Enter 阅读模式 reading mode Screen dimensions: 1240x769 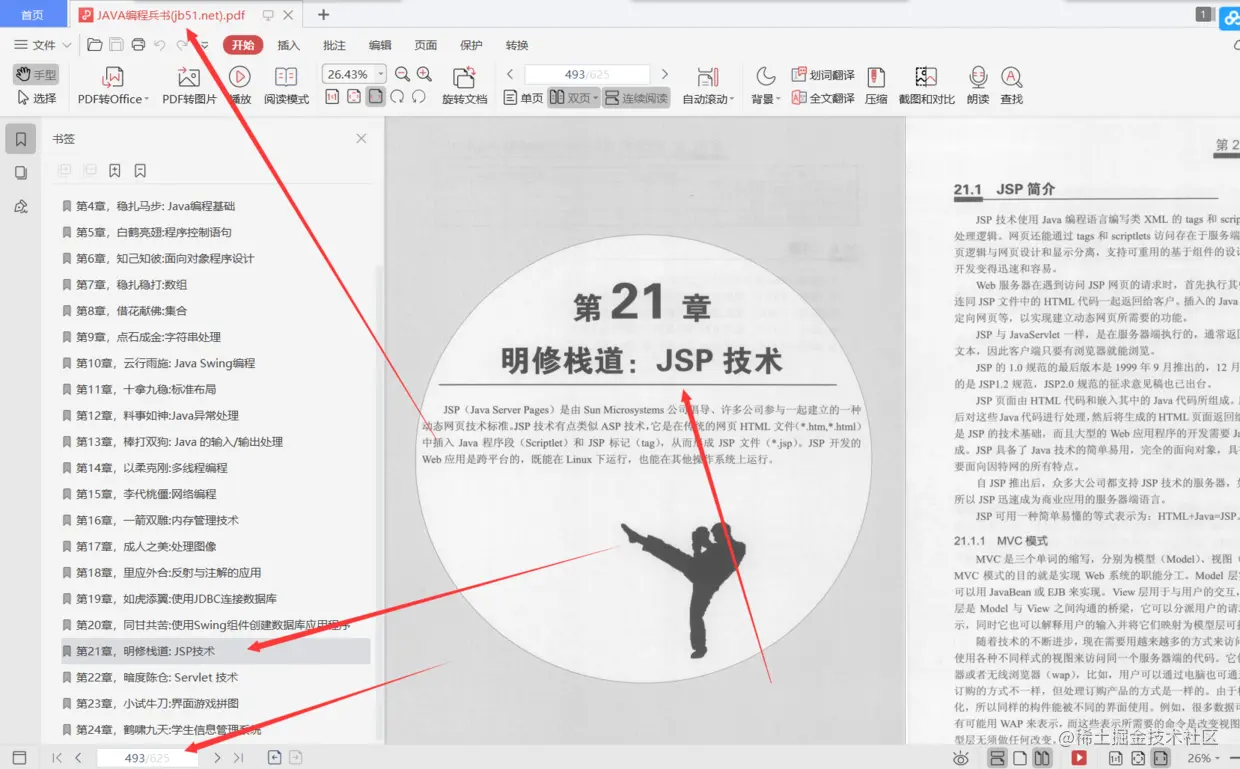coord(287,86)
